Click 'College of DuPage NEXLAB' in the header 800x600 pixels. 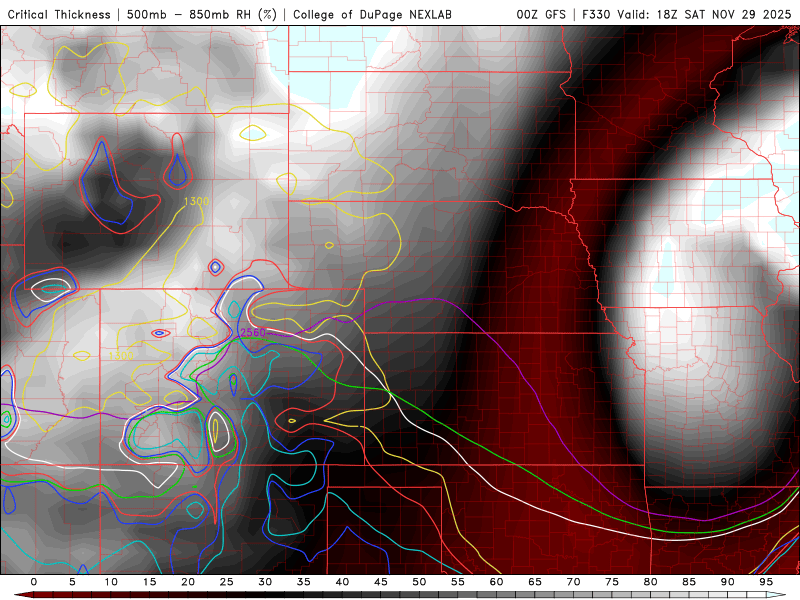(x=372, y=14)
